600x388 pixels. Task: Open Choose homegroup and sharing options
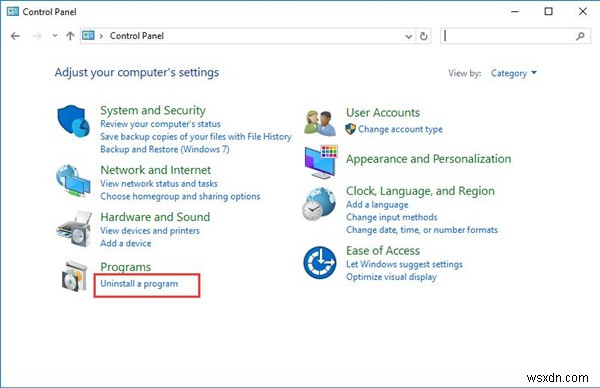[x=180, y=196]
